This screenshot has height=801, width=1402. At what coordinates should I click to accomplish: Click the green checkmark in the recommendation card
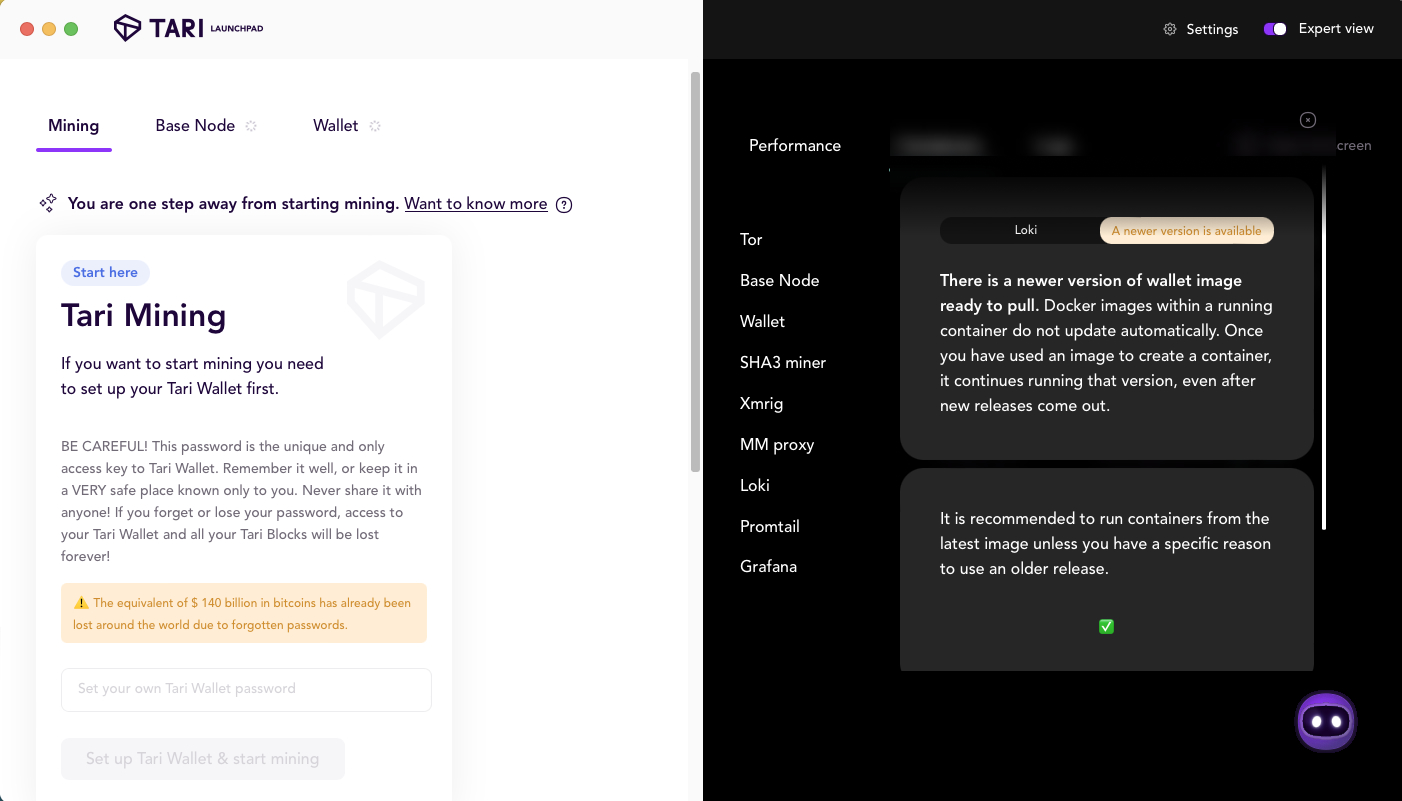pyautogui.click(x=1106, y=626)
